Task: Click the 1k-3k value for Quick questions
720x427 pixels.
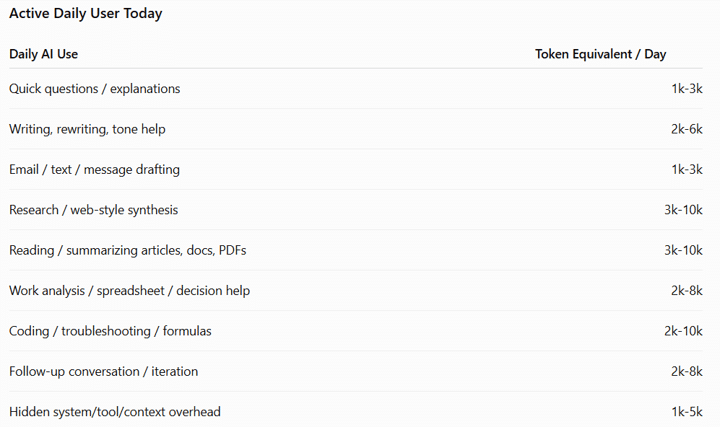Action: 687,89
